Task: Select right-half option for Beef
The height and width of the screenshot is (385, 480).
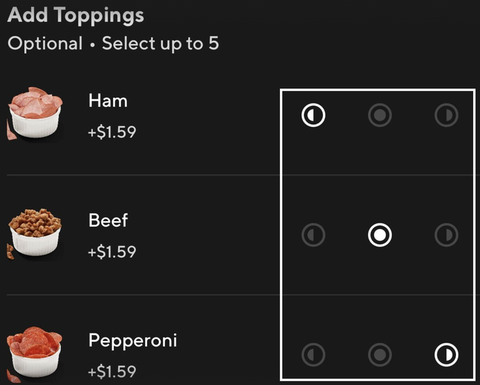Action: point(446,235)
